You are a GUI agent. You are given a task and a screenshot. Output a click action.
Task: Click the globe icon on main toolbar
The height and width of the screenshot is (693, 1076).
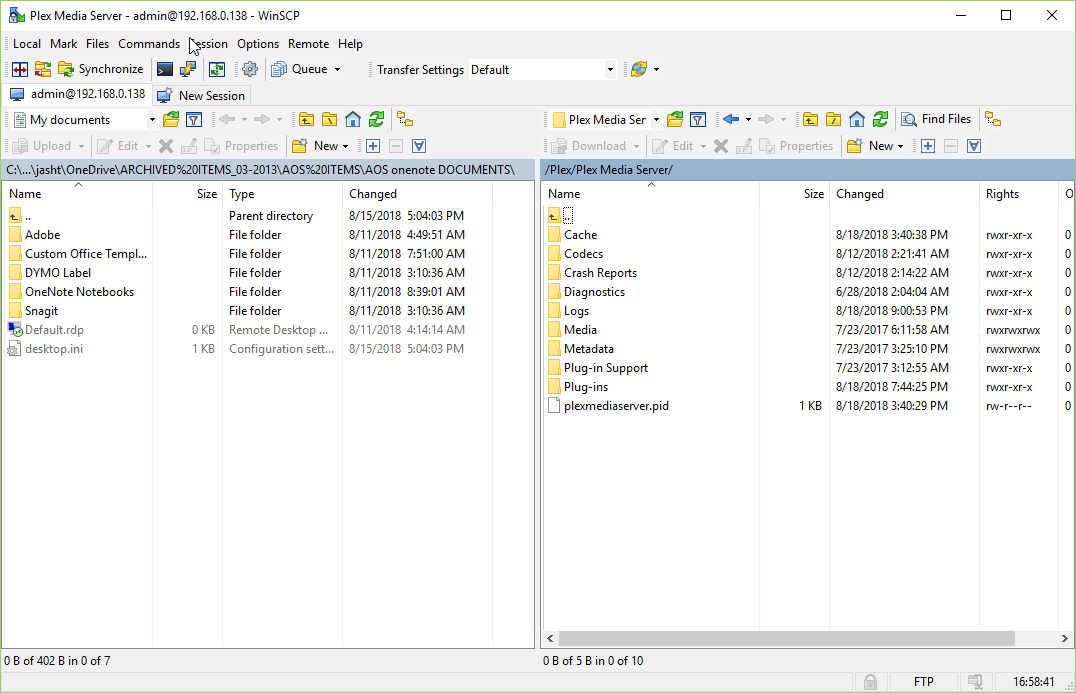[639, 69]
